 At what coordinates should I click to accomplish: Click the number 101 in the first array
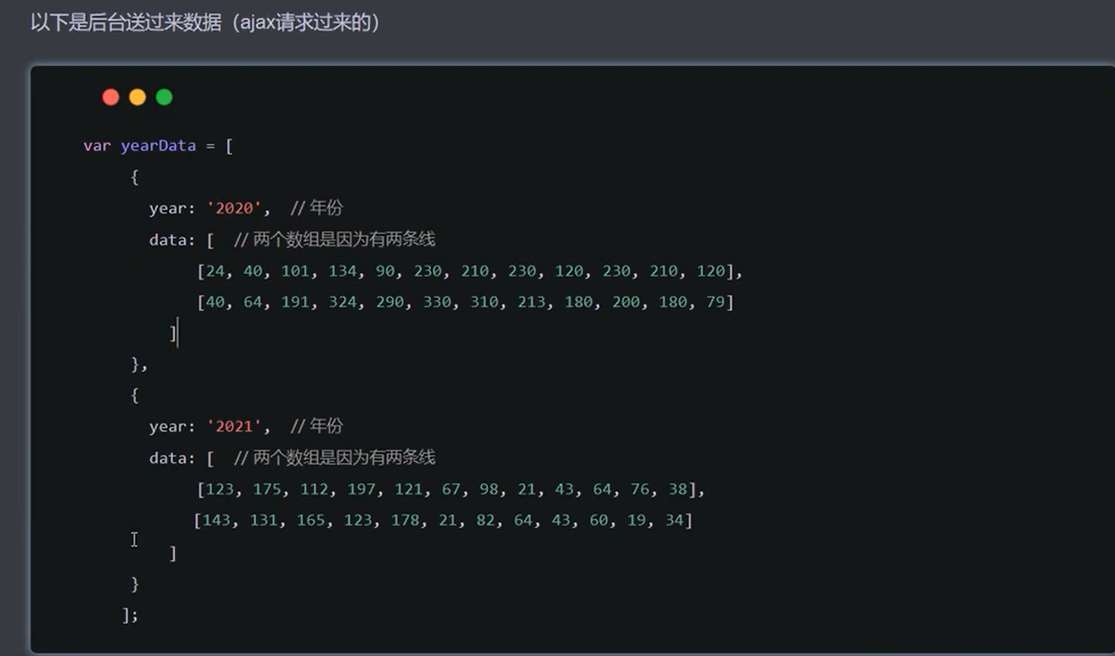(295, 271)
